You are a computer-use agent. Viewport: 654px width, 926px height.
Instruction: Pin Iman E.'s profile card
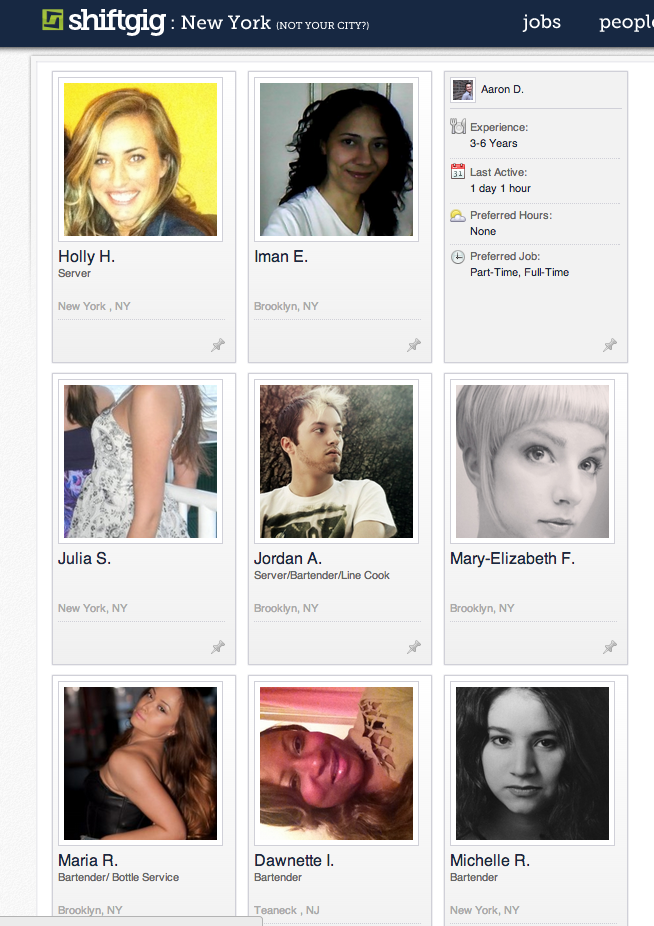point(414,345)
